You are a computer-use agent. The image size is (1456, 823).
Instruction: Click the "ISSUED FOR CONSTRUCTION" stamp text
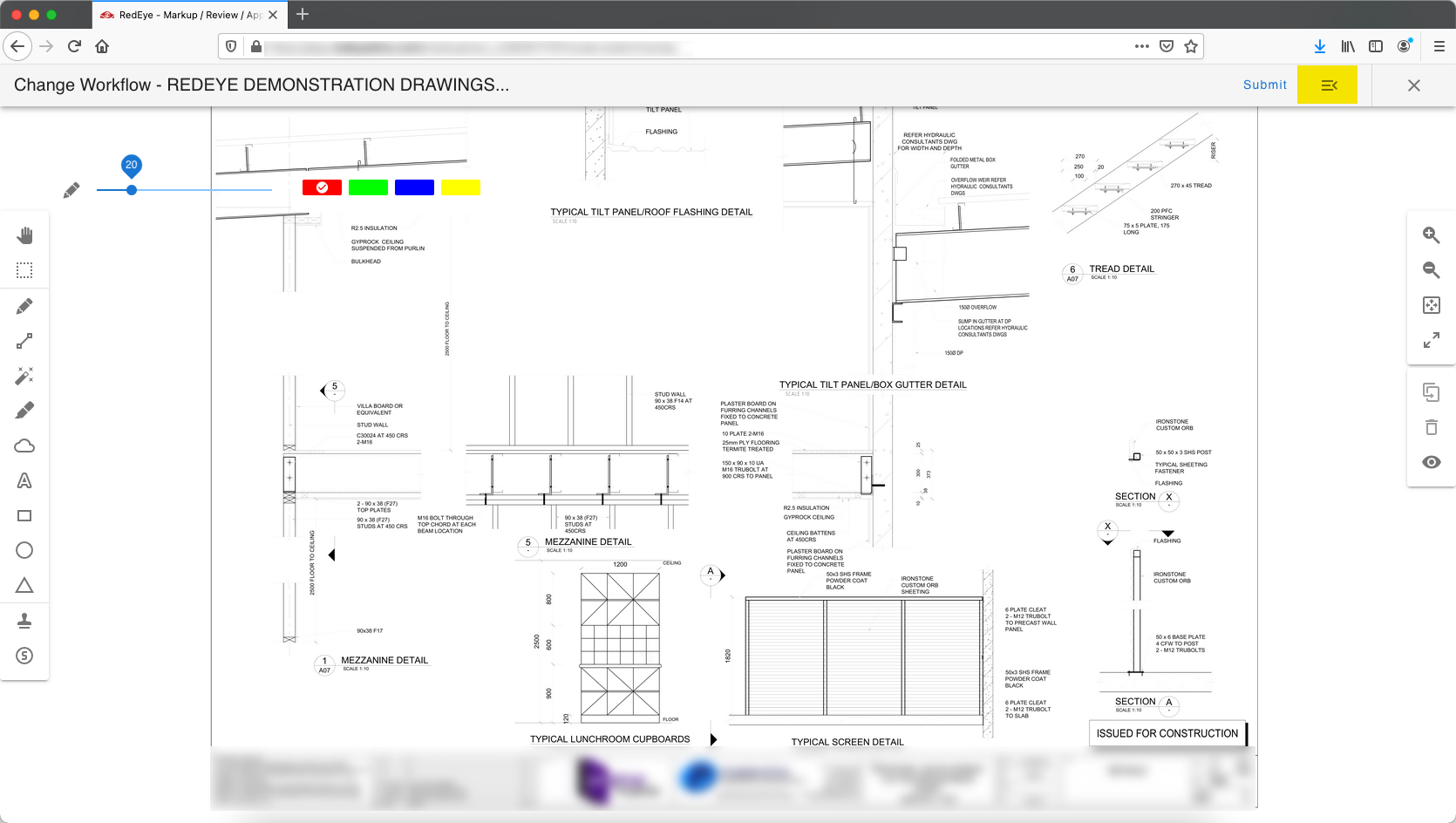click(1167, 733)
